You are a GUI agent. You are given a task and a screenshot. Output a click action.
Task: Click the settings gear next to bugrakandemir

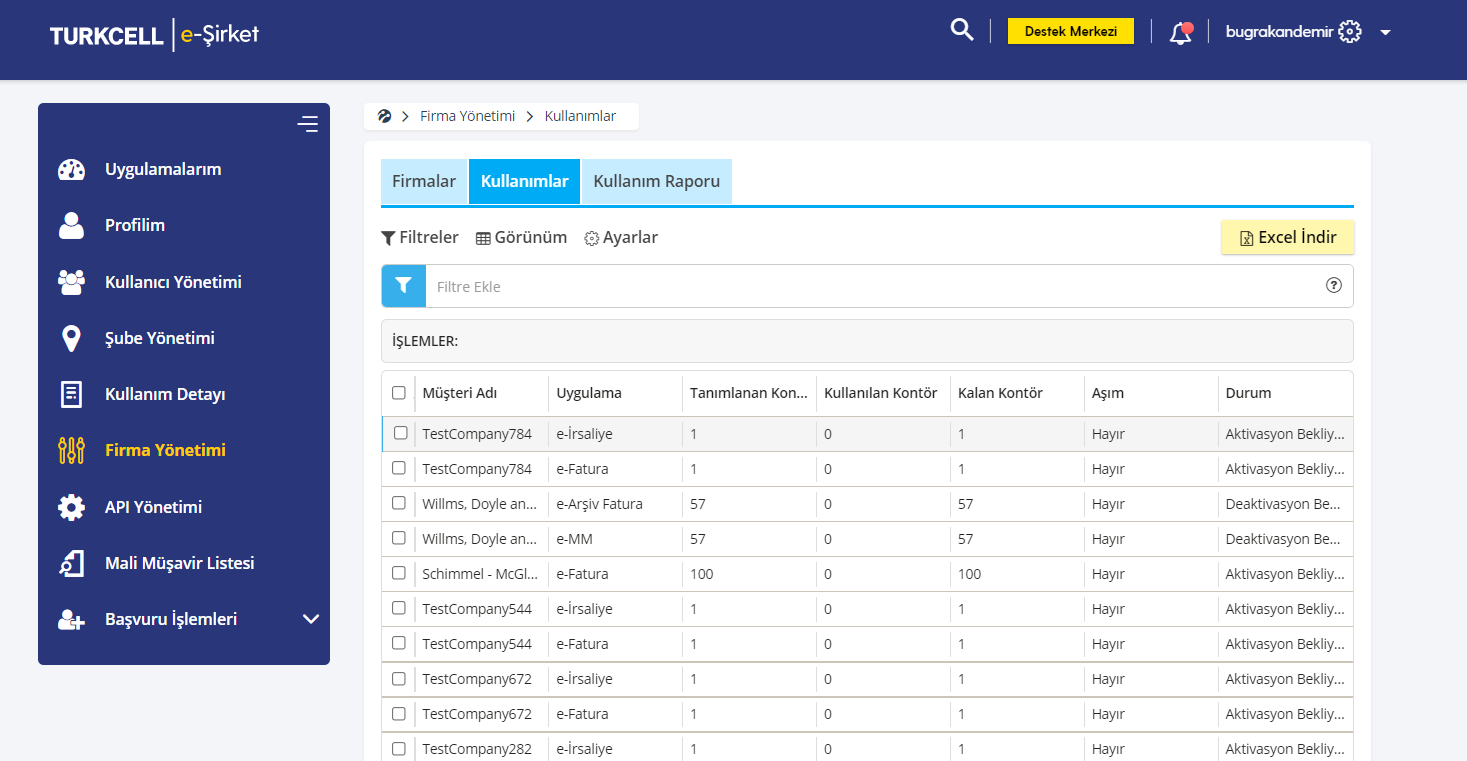1350,32
